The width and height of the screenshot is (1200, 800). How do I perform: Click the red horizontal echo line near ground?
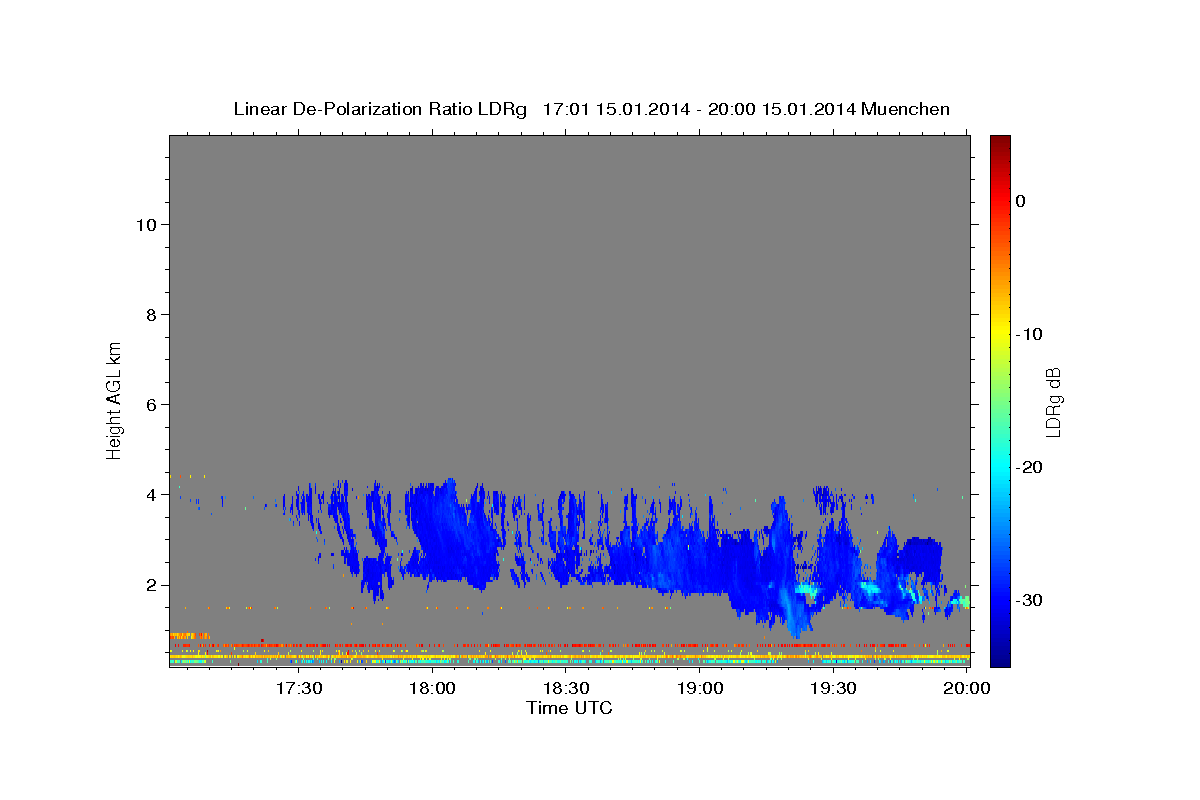click(569, 645)
